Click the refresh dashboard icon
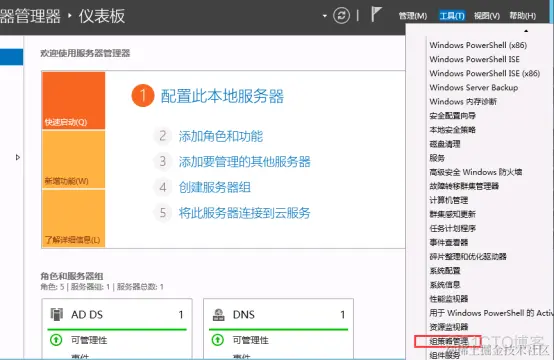Screen dimensions: 554x361 click(341, 16)
